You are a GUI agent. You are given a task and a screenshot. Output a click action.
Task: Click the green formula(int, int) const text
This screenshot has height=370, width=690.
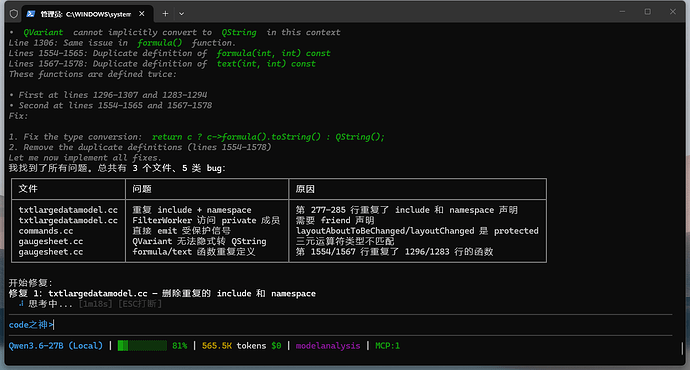coord(273,53)
